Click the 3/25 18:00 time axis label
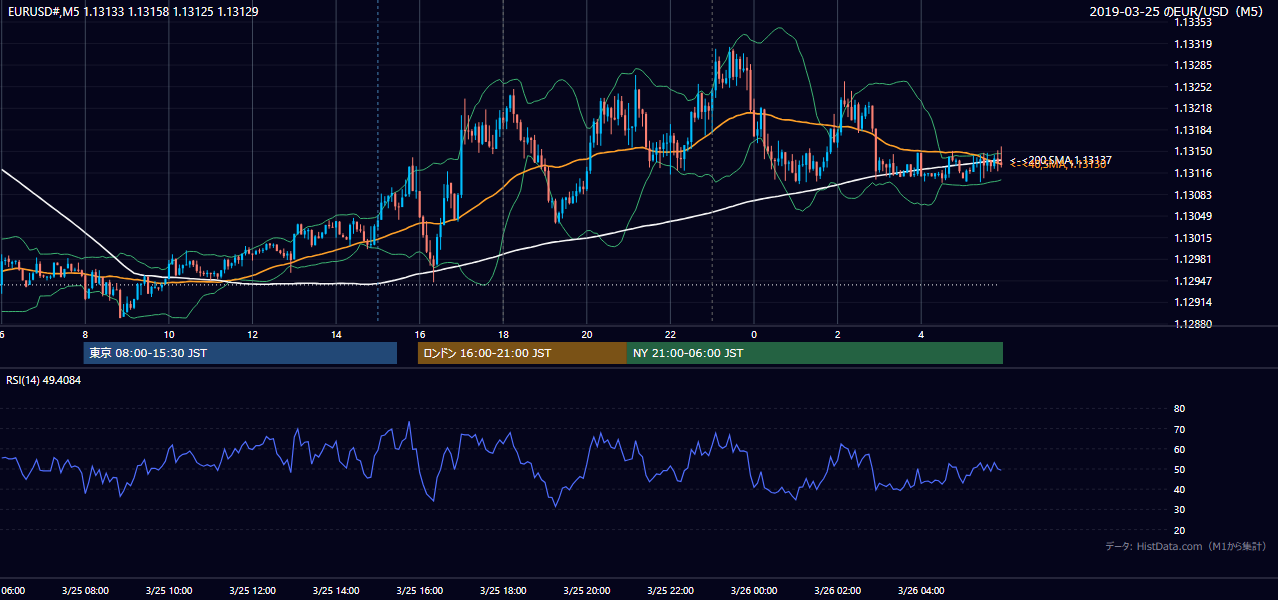 click(x=503, y=591)
